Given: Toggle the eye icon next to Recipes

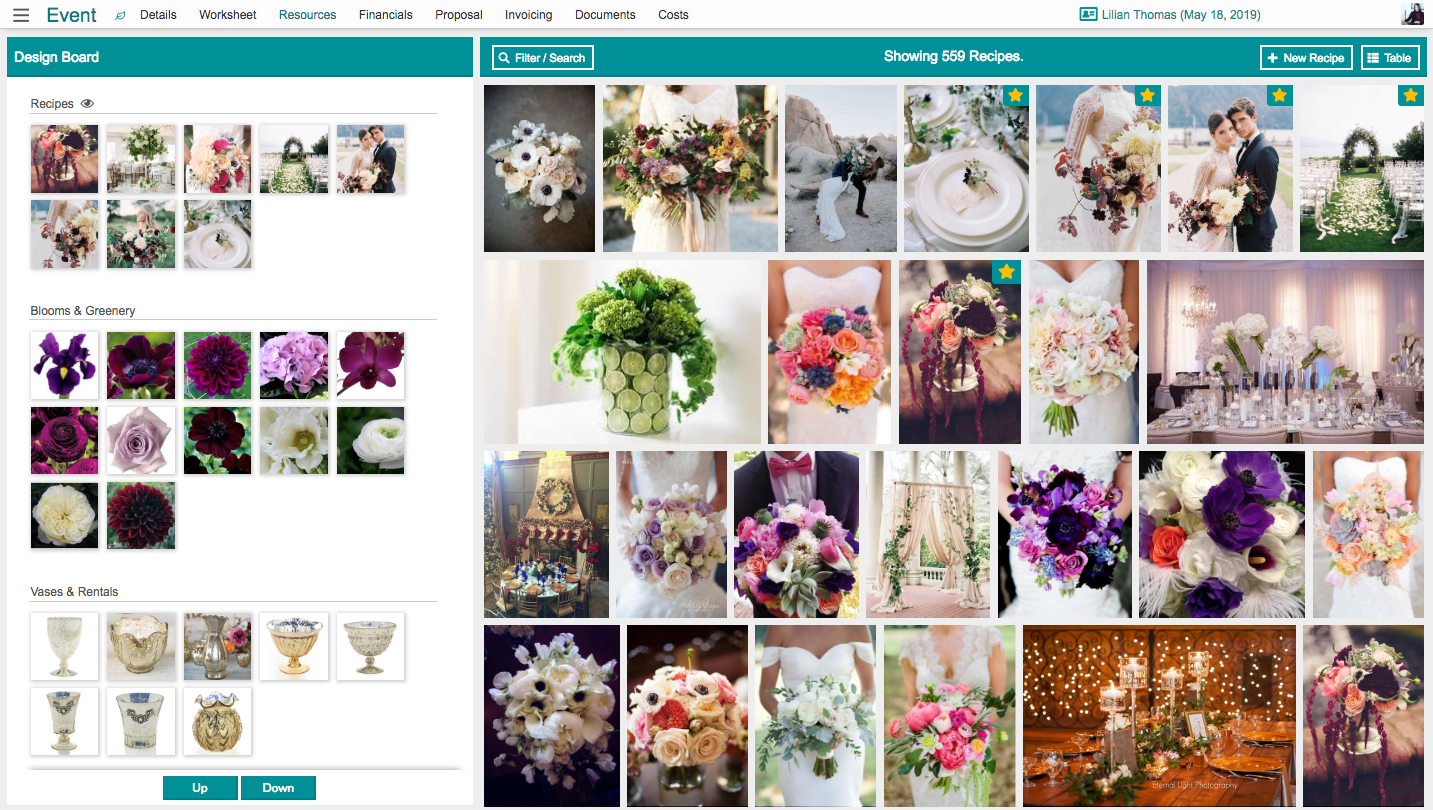Looking at the screenshot, I should 87,103.
